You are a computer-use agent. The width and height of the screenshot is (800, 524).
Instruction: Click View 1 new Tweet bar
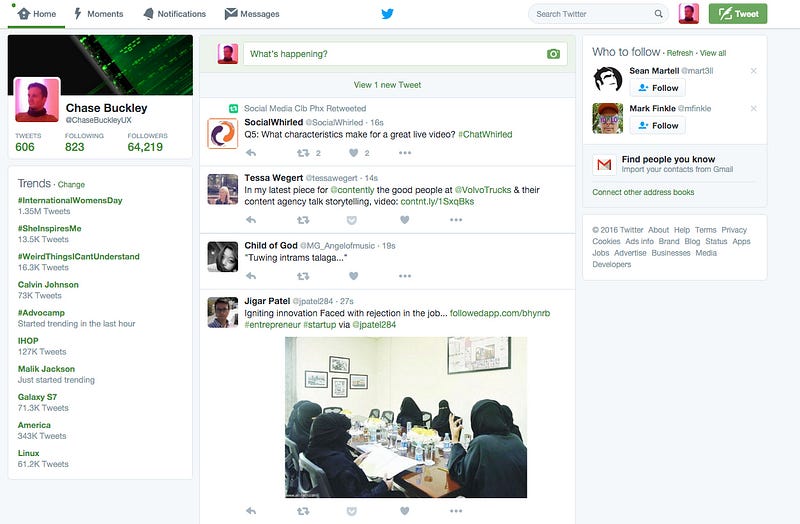(387, 85)
